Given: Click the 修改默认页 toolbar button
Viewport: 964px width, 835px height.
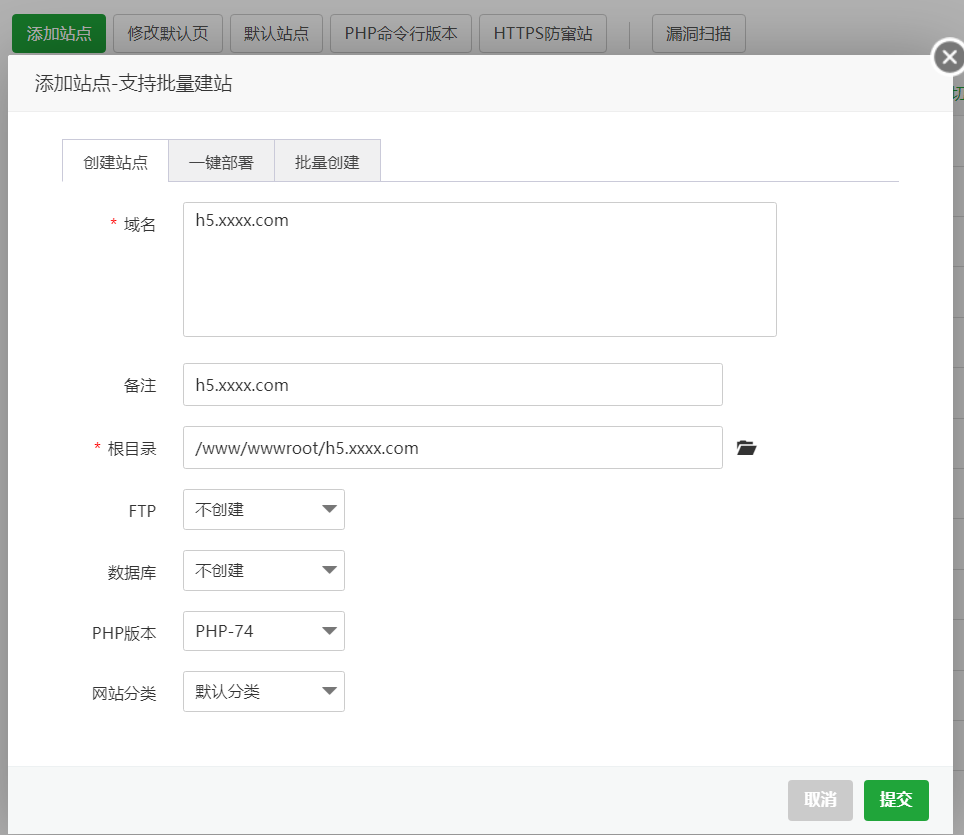Looking at the screenshot, I should (168, 33).
